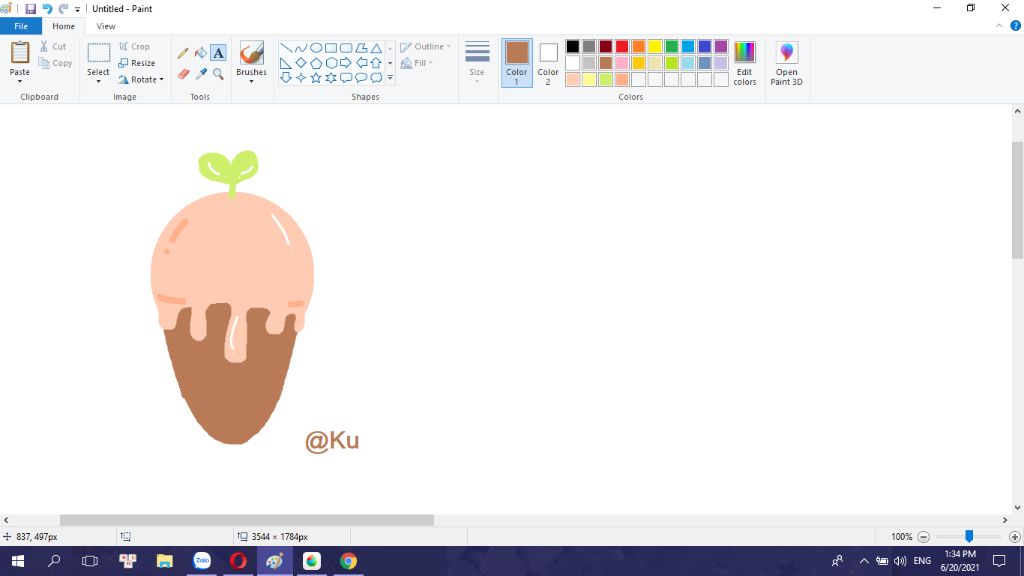Open File Explorer from the taskbar

coord(165,561)
